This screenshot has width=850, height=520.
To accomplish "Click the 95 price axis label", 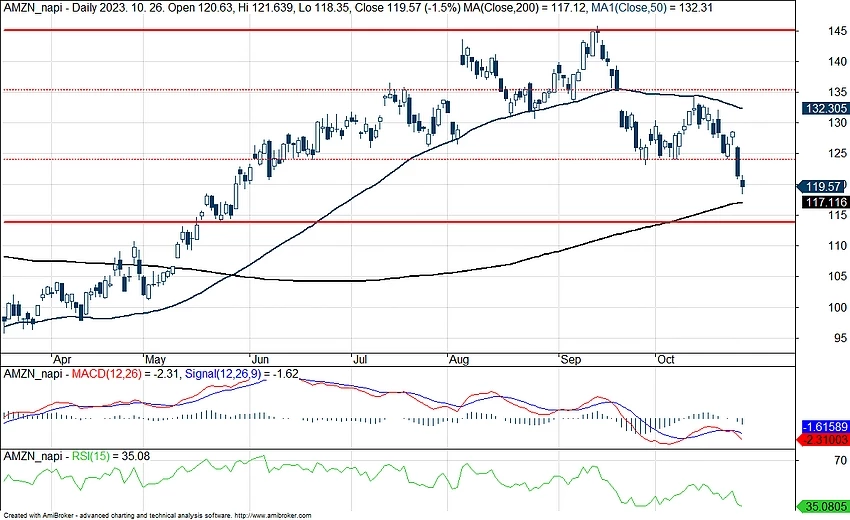I will (840, 338).
